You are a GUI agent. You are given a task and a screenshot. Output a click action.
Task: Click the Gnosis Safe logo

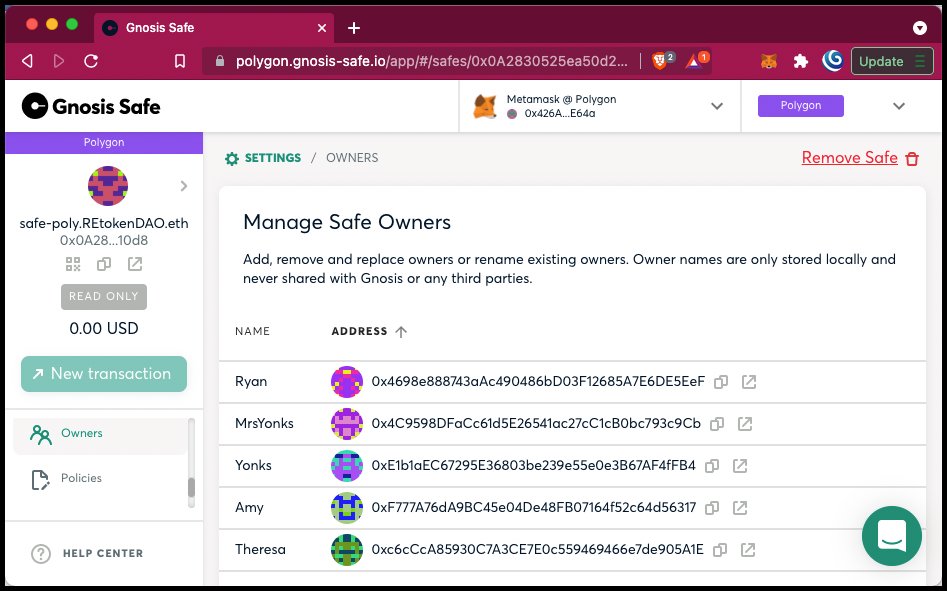pyautogui.click(x=91, y=106)
